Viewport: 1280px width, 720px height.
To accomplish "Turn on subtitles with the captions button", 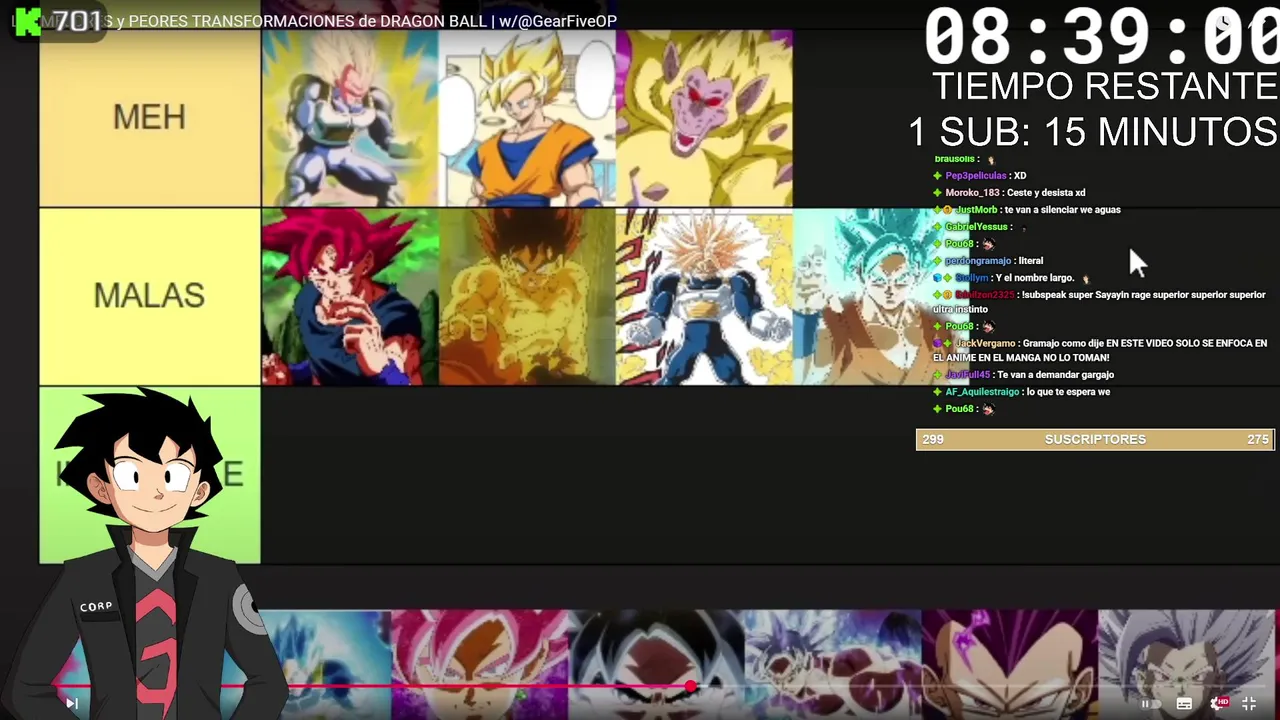I will 1184,704.
